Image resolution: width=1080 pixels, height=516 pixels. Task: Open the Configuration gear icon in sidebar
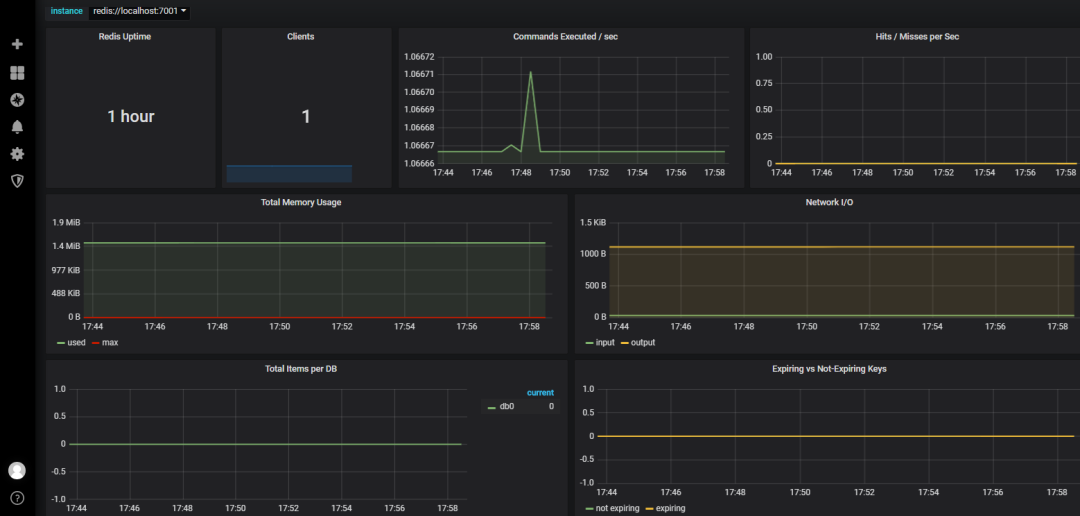[17, 154]
